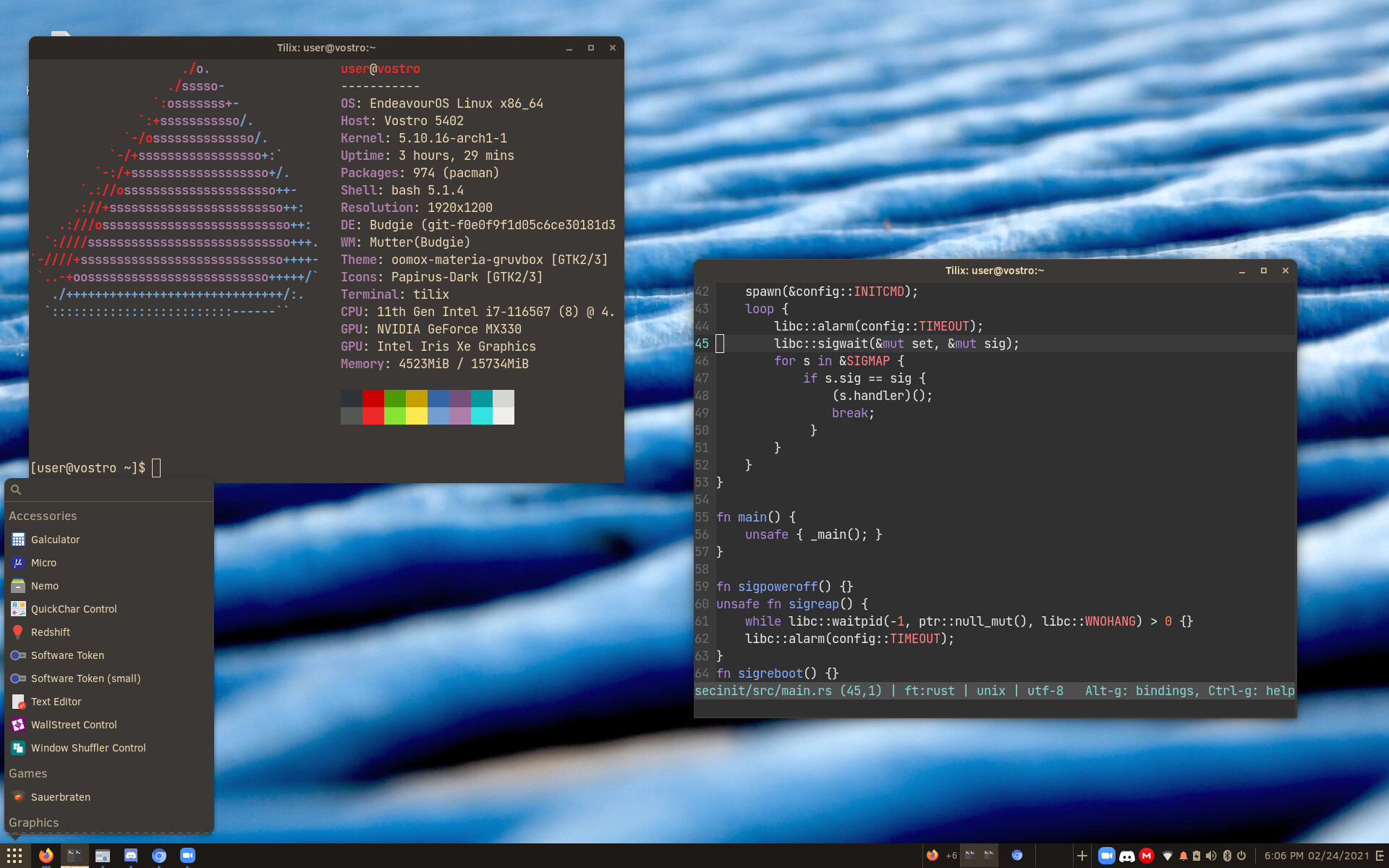This screenshot has width=1389, height=868.
Task: Add a new workspace with the plus button
Action: pyautogui.click(x=1082, y=856)
